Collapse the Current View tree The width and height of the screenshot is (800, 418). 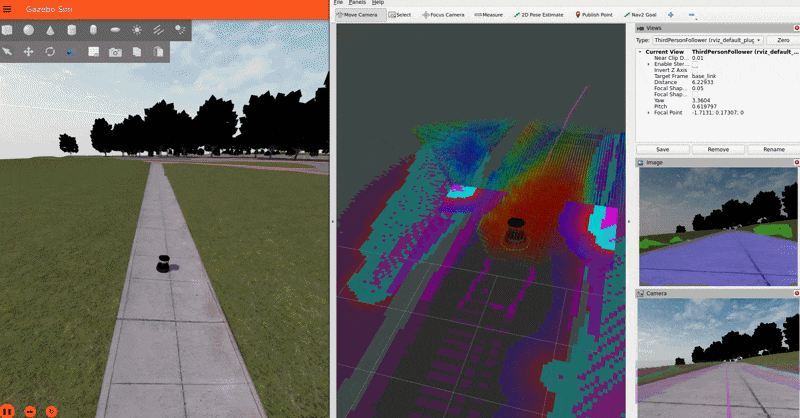pos(640,51)
